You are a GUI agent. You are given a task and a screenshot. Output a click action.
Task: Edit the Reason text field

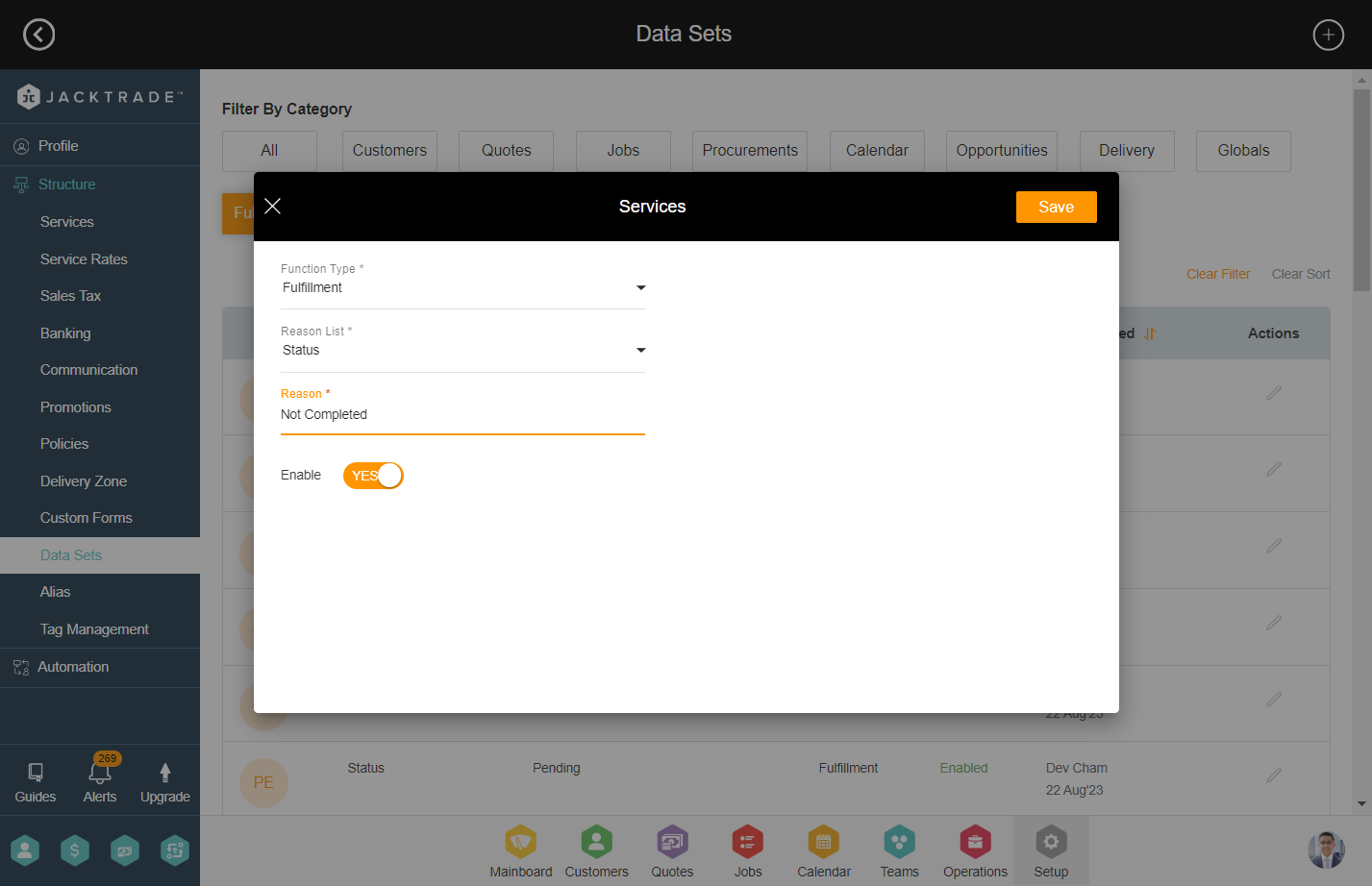pyautogui.click(x=462, y=414)
